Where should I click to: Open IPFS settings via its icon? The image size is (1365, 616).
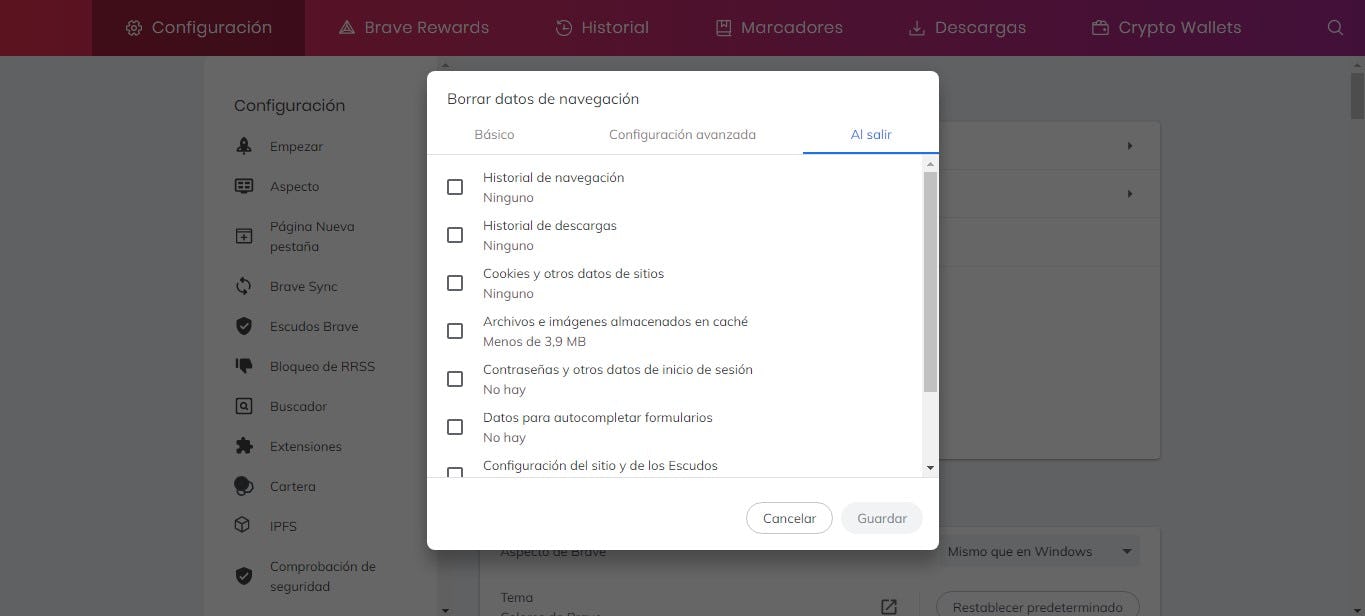click(x=243, y=526)
